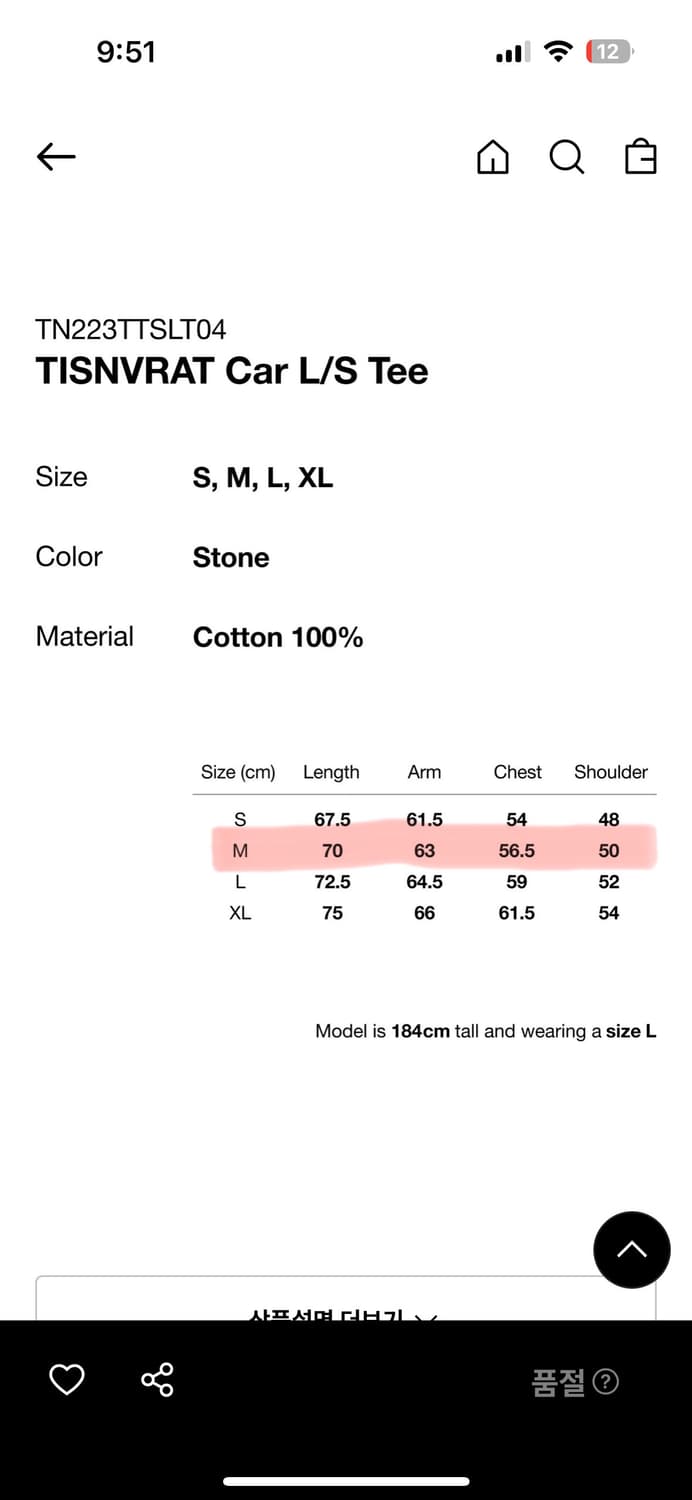Screen dimensions: 692x1500
Task: Tap the Cotton 100% material text
Action: [278, 637]
